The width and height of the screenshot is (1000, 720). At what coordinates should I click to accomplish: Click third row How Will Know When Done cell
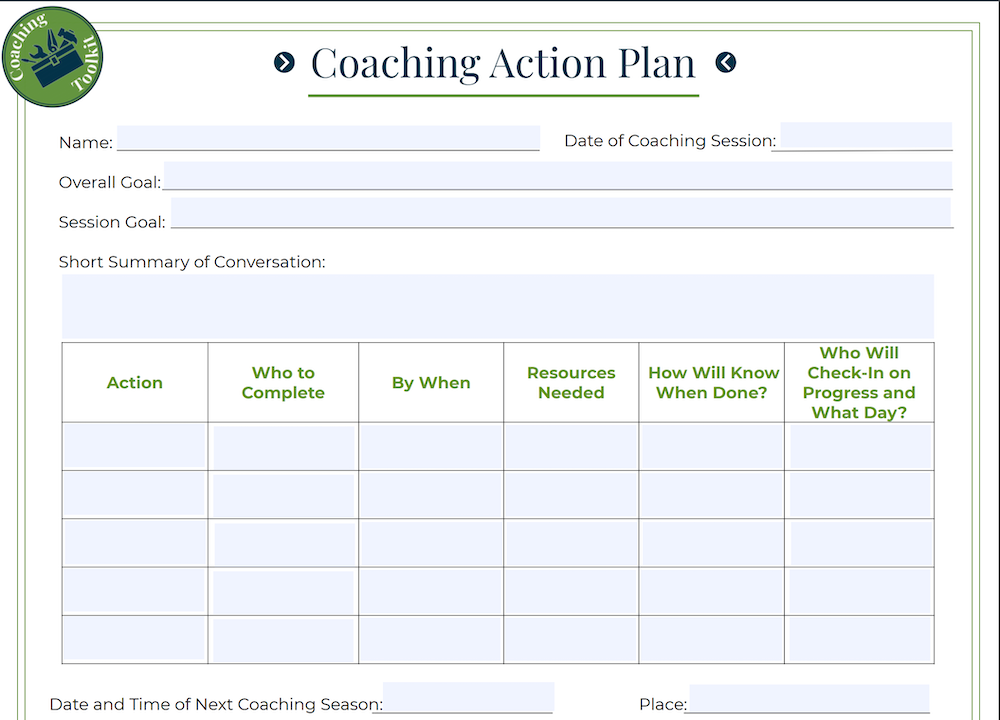[x=712, y=543]
